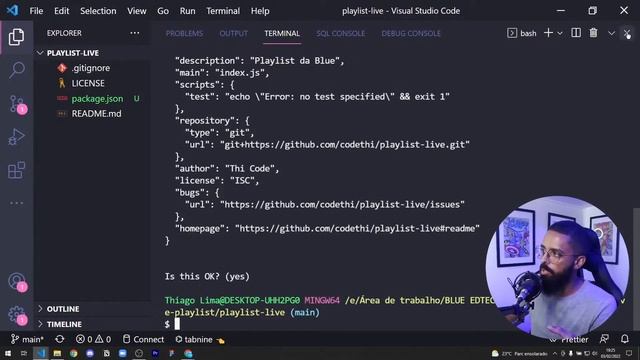Open the Run and Debug view
This screenshot has width=640, height=360.
click(x=16, y=137)
